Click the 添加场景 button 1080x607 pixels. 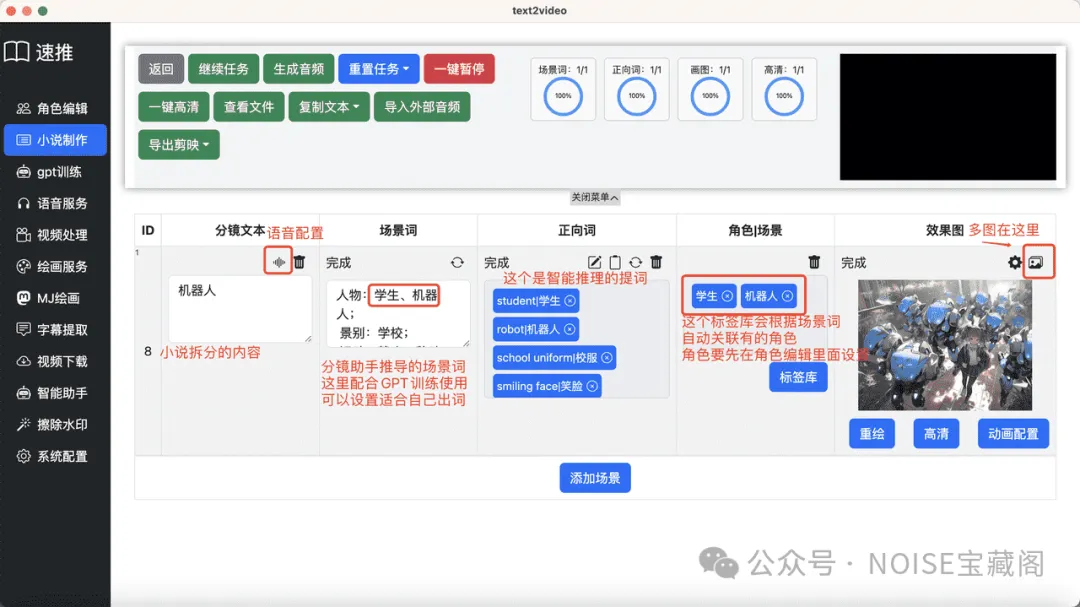tap(595, 477)
